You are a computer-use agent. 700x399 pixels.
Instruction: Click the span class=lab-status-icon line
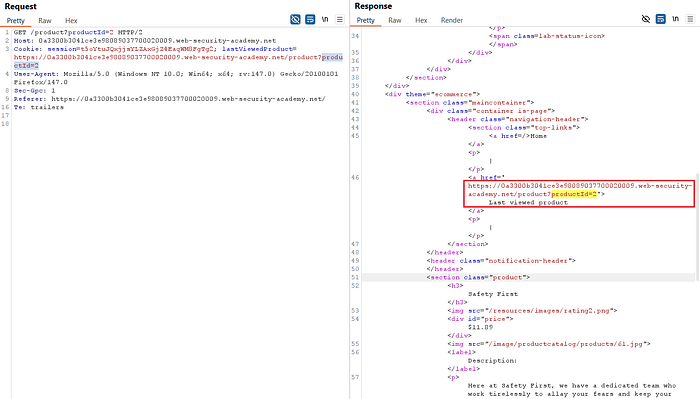pyautogui.click(x=547, y=36)
